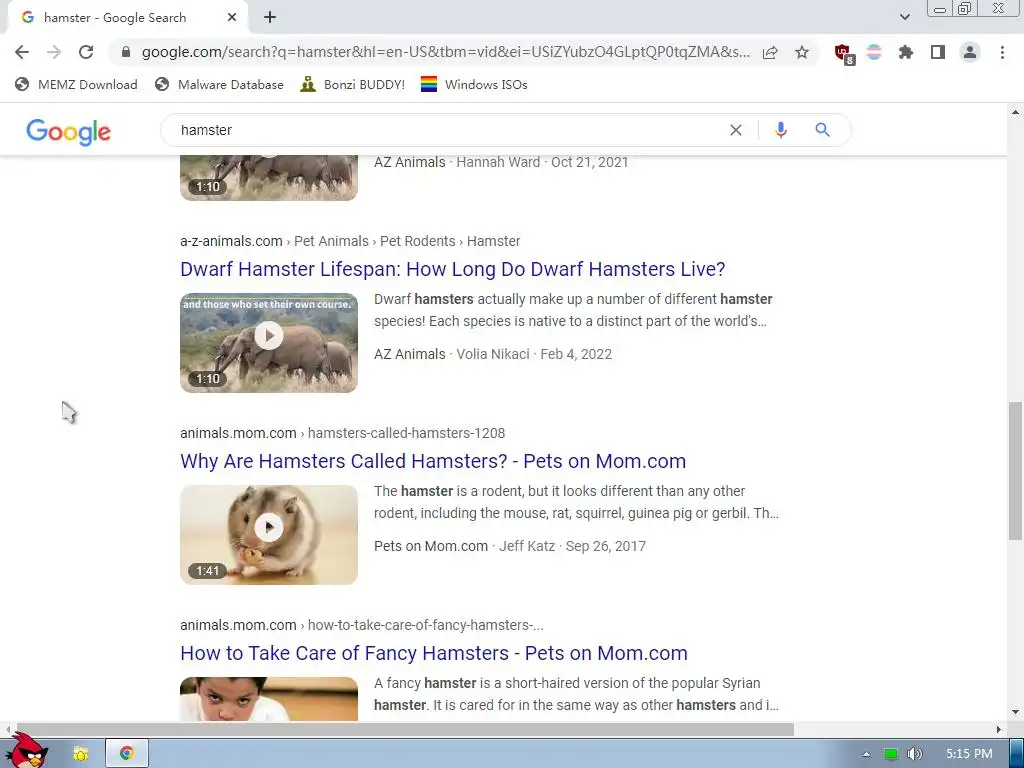Image resolution: width=1024 pixels, height=768 pixels.
Task: Click the Sep 26, 2017 date text
Action: click(605, 546)
